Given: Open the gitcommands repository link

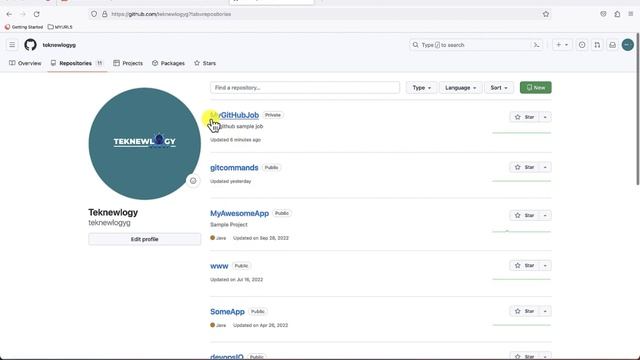Looking at the screenshot, I should [x=234, y=168].
